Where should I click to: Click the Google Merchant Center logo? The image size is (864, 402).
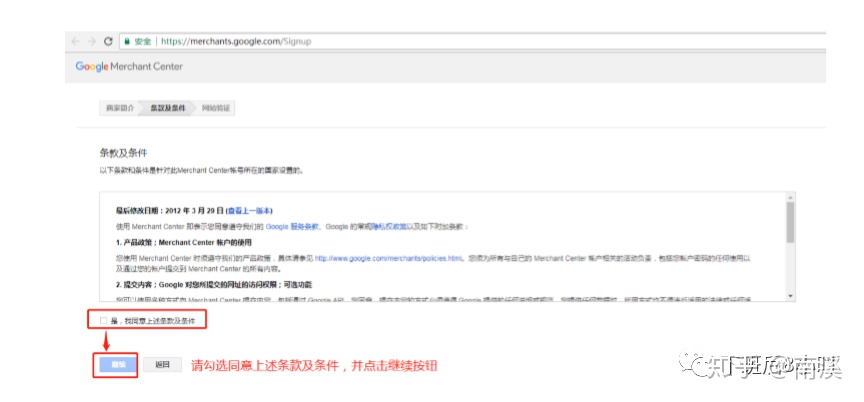pos(129,67)
